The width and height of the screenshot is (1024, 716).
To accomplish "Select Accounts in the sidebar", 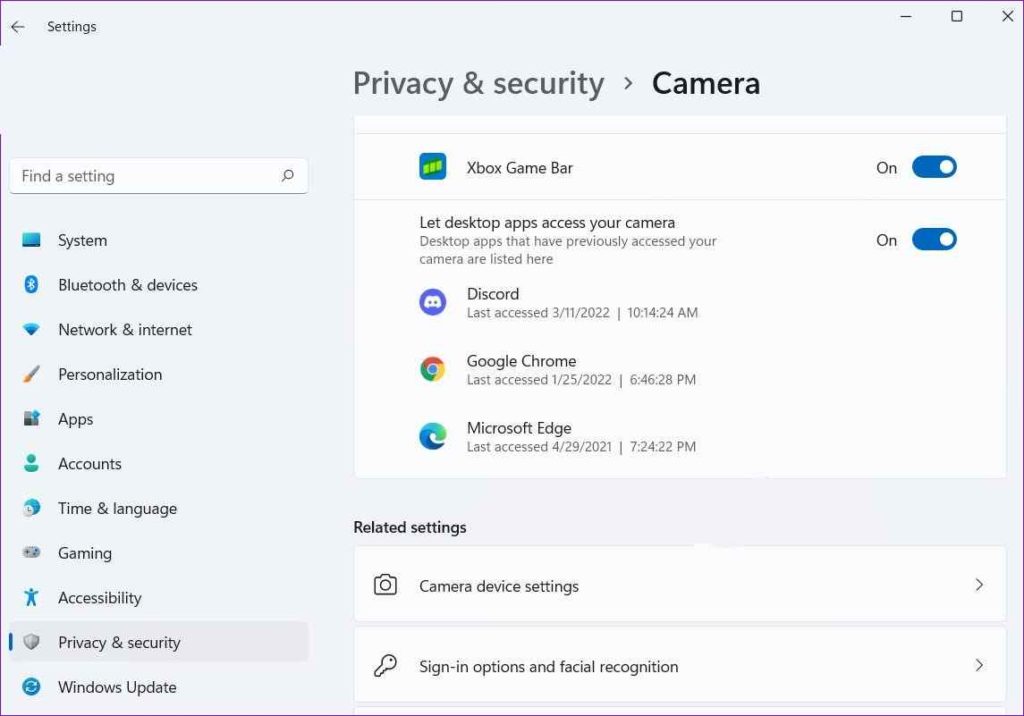I will pyautogui.click(x=159, y=463).
